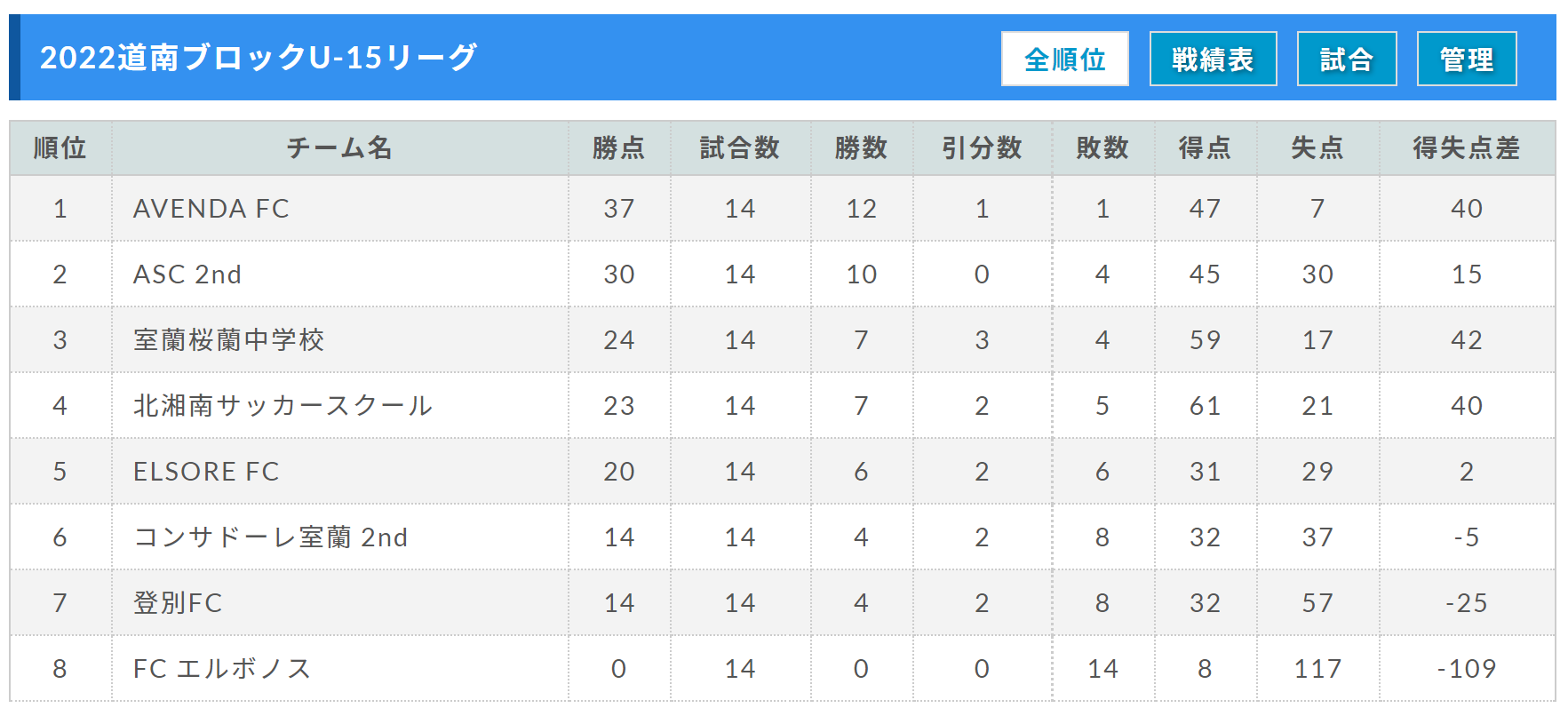Click the 登別FC team name
Image resolution: width=1568 pixels, height=708 pixels.
[x=178, y=603]
